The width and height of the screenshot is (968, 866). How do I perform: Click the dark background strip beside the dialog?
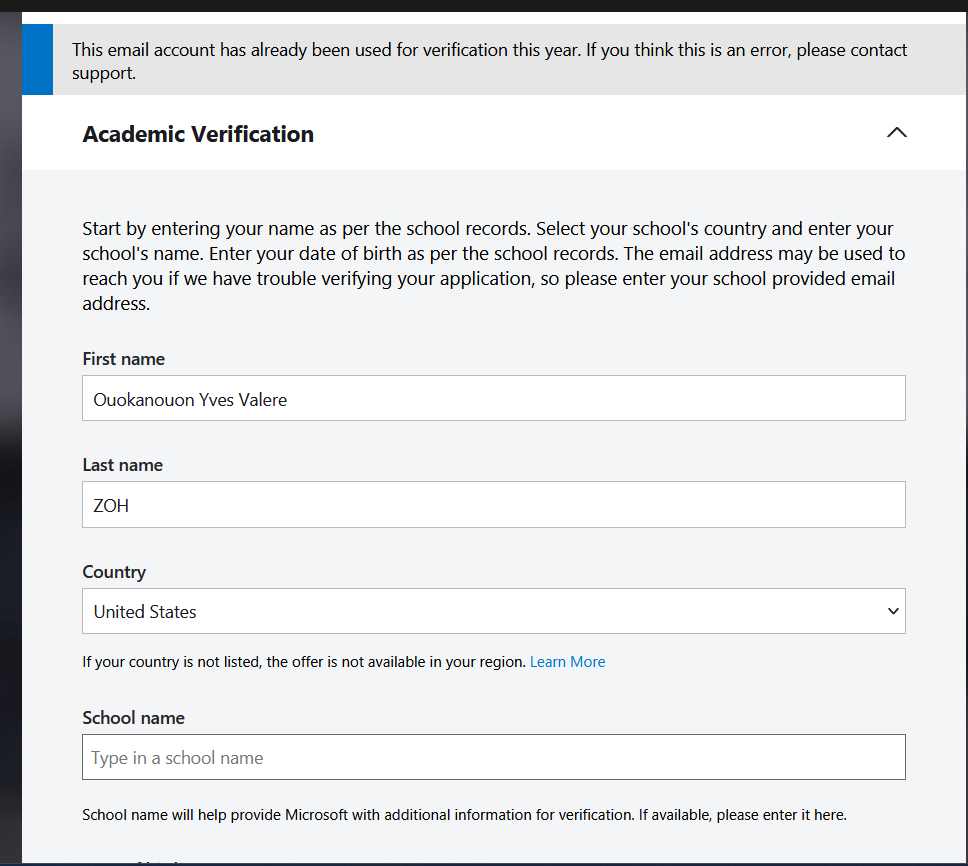click(x=10, y=432)
